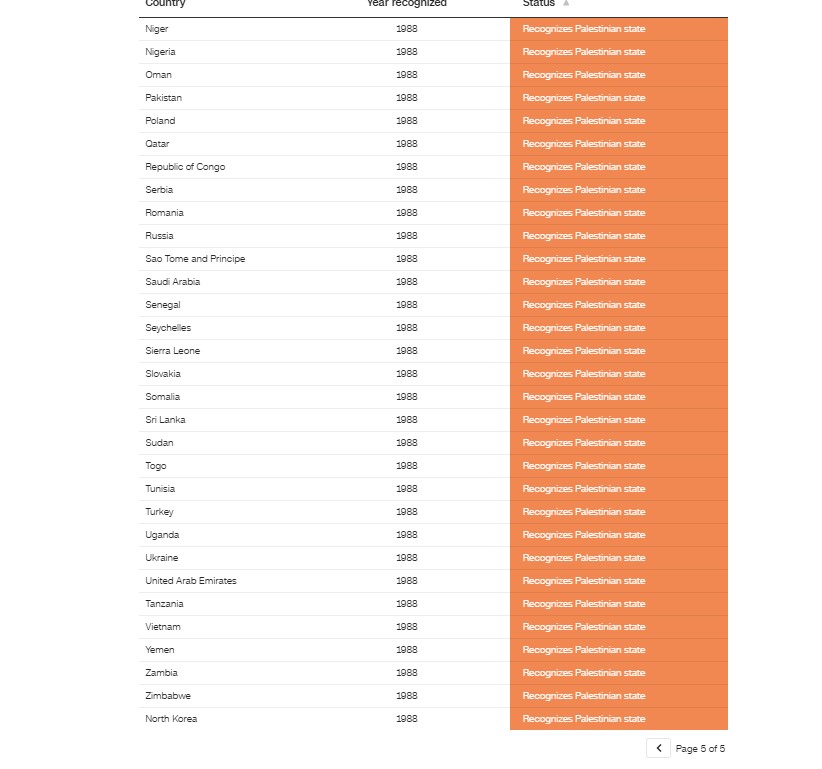Click the Vietnam country cell
The width and height of the screenshot is (822, 769).
click(163, 627)
